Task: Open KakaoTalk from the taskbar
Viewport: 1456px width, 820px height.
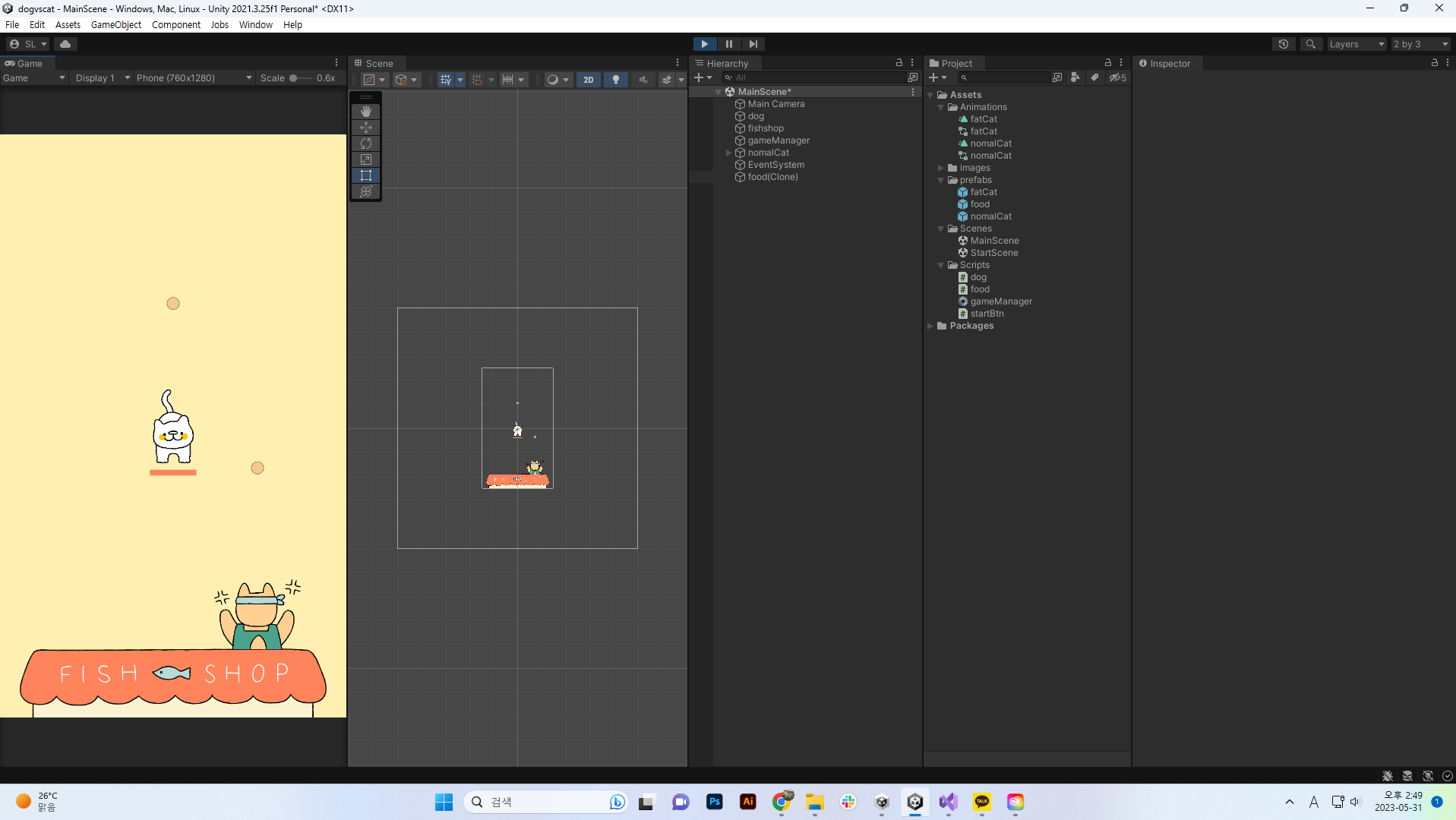Action: (x=982, y=802)
